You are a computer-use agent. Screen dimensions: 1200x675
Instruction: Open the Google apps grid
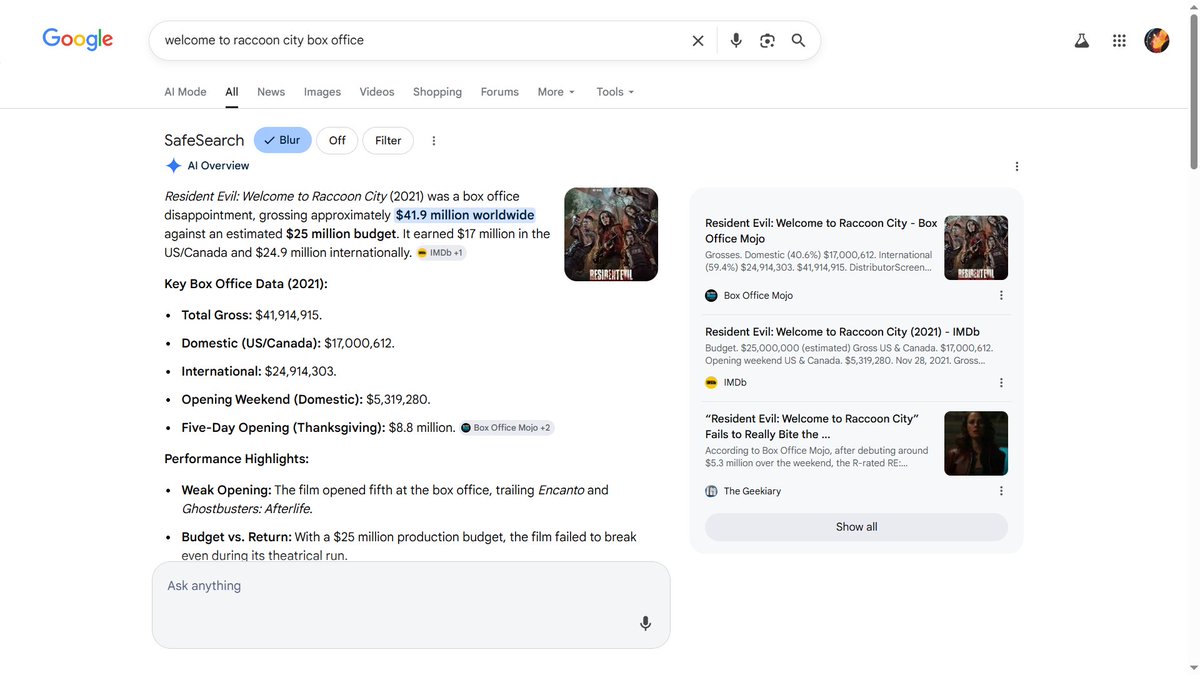[x=1119, y=41]
